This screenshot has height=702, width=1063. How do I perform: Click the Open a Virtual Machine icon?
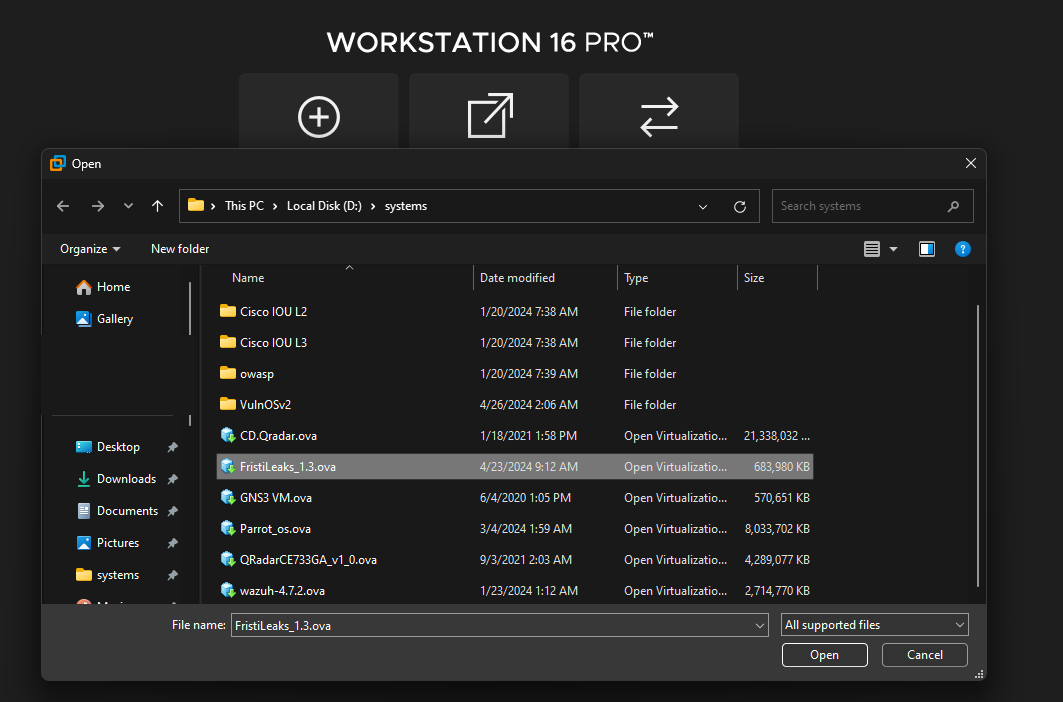(x=490, y=115)
